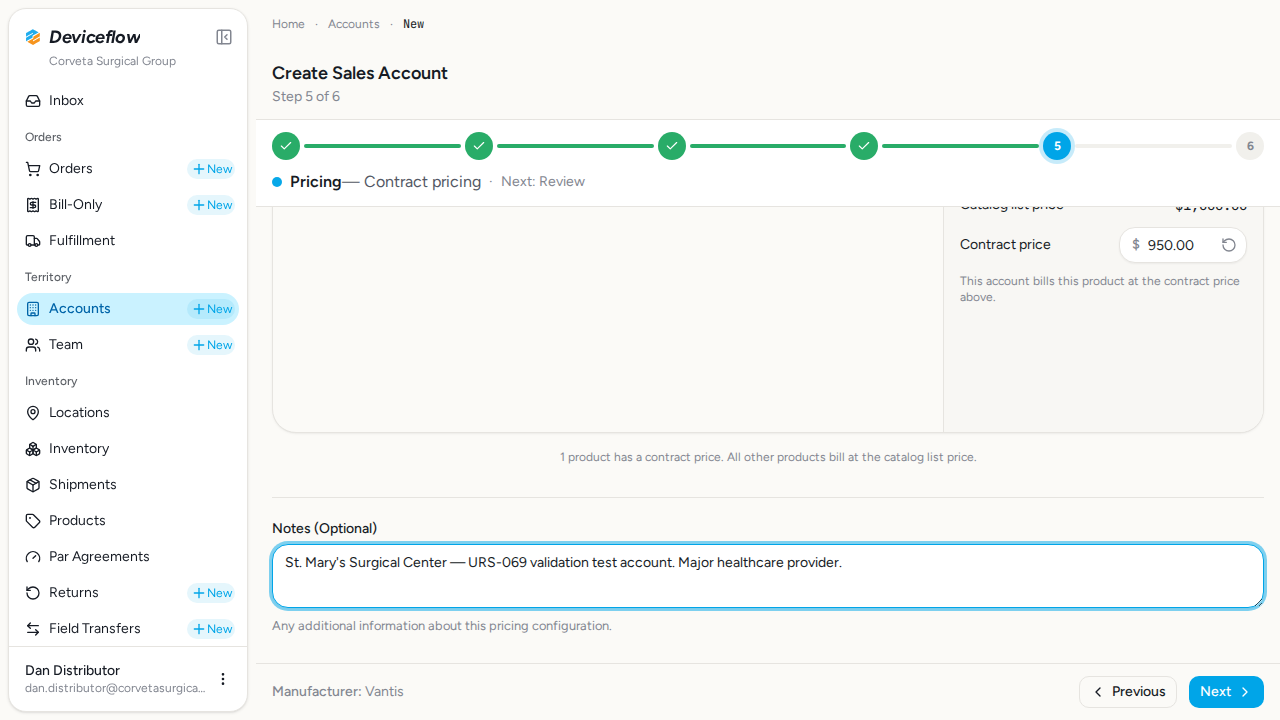This screenshot has width=1280, height=720.
Task: Click the Deviceflow logo icon
Action: (x=33, y=37)
